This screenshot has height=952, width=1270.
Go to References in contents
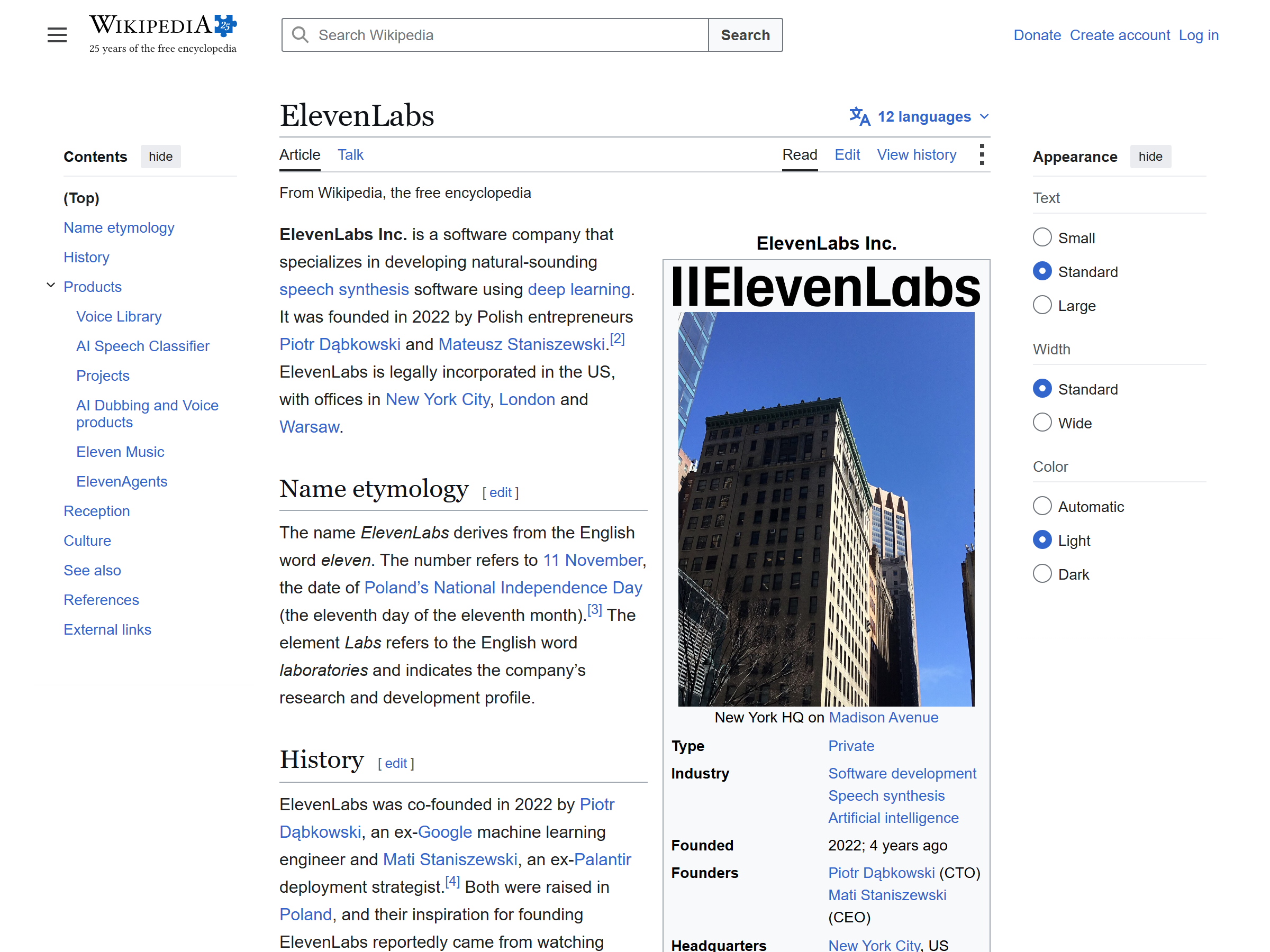pos(101,600)
